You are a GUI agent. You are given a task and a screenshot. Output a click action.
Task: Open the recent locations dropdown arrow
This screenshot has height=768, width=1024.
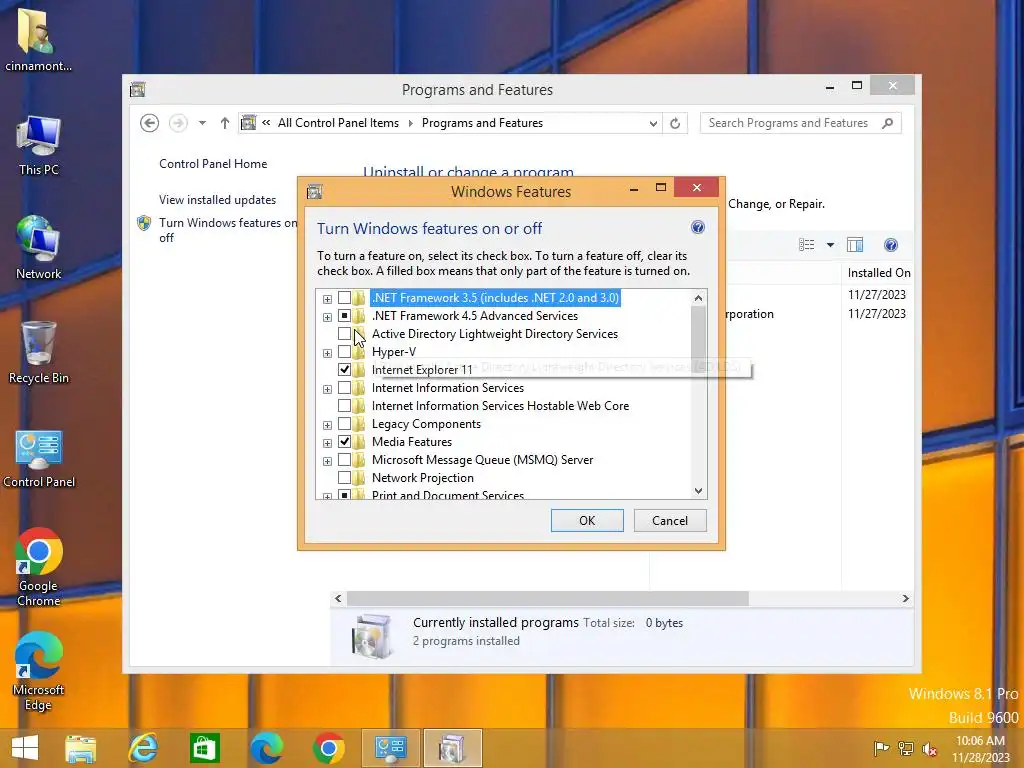pos(202,123)
